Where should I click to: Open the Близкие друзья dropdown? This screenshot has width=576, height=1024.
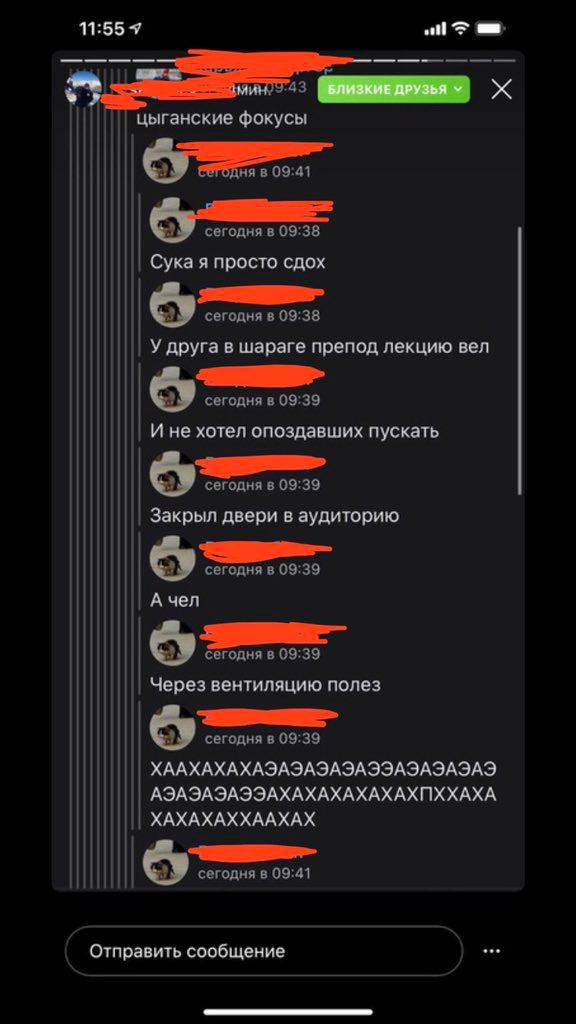coord(394,89)
